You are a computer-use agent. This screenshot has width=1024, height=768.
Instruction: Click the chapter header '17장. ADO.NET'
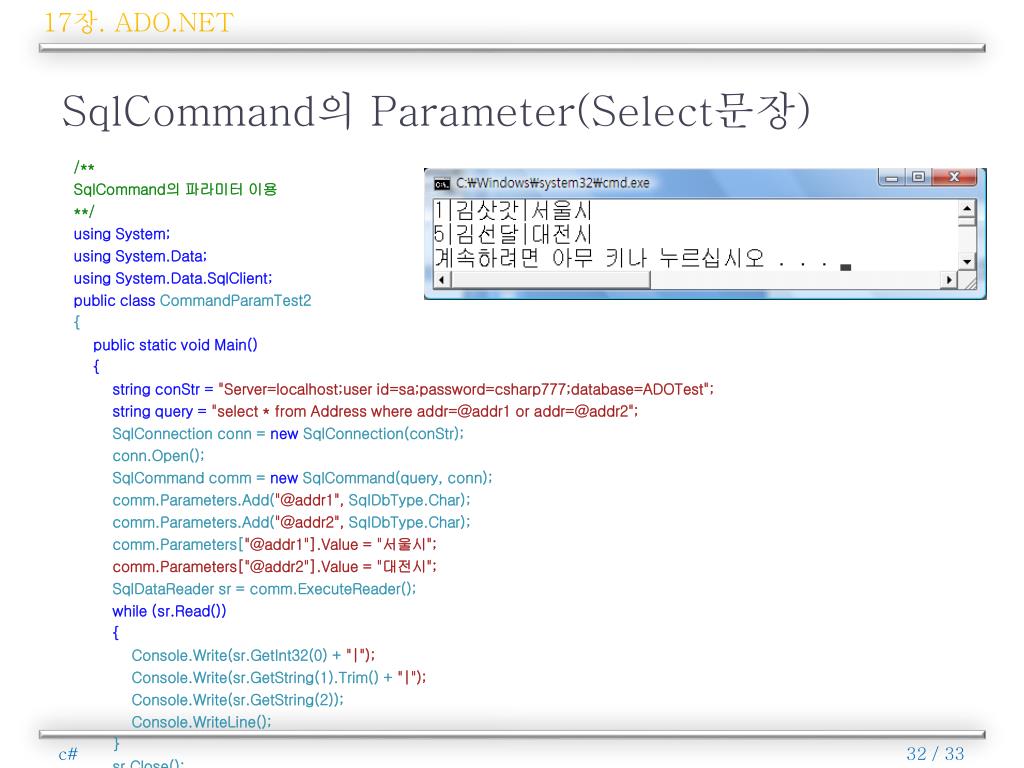pos(138,23)
